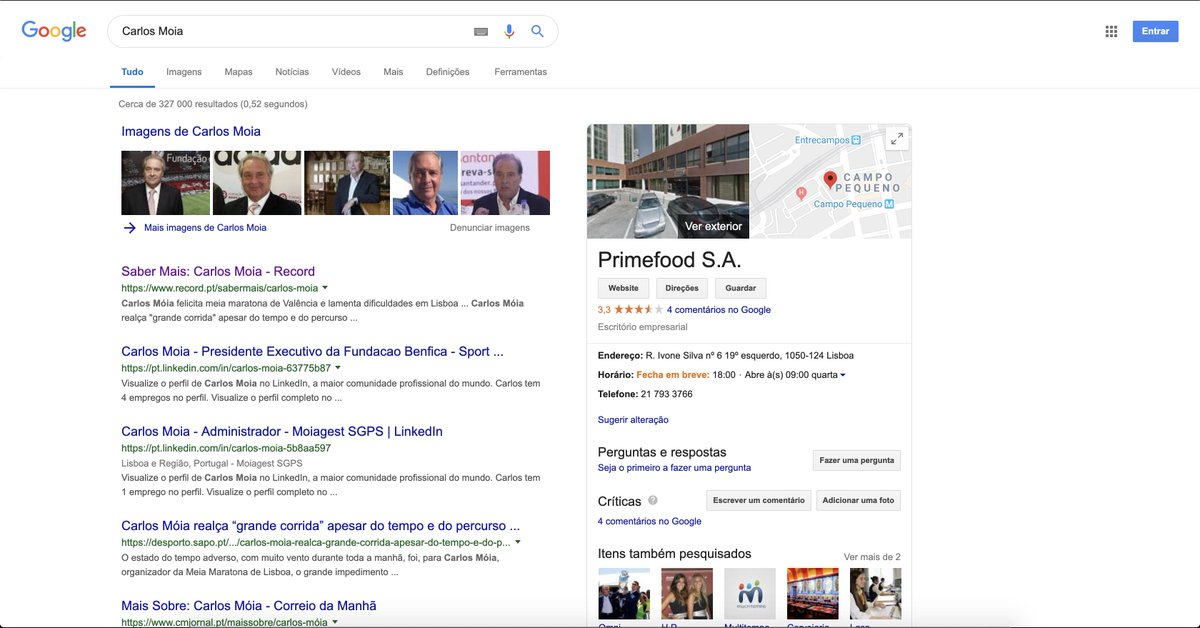Open Presidente Executivo da Fundacao Benfica result

point(312,351)
